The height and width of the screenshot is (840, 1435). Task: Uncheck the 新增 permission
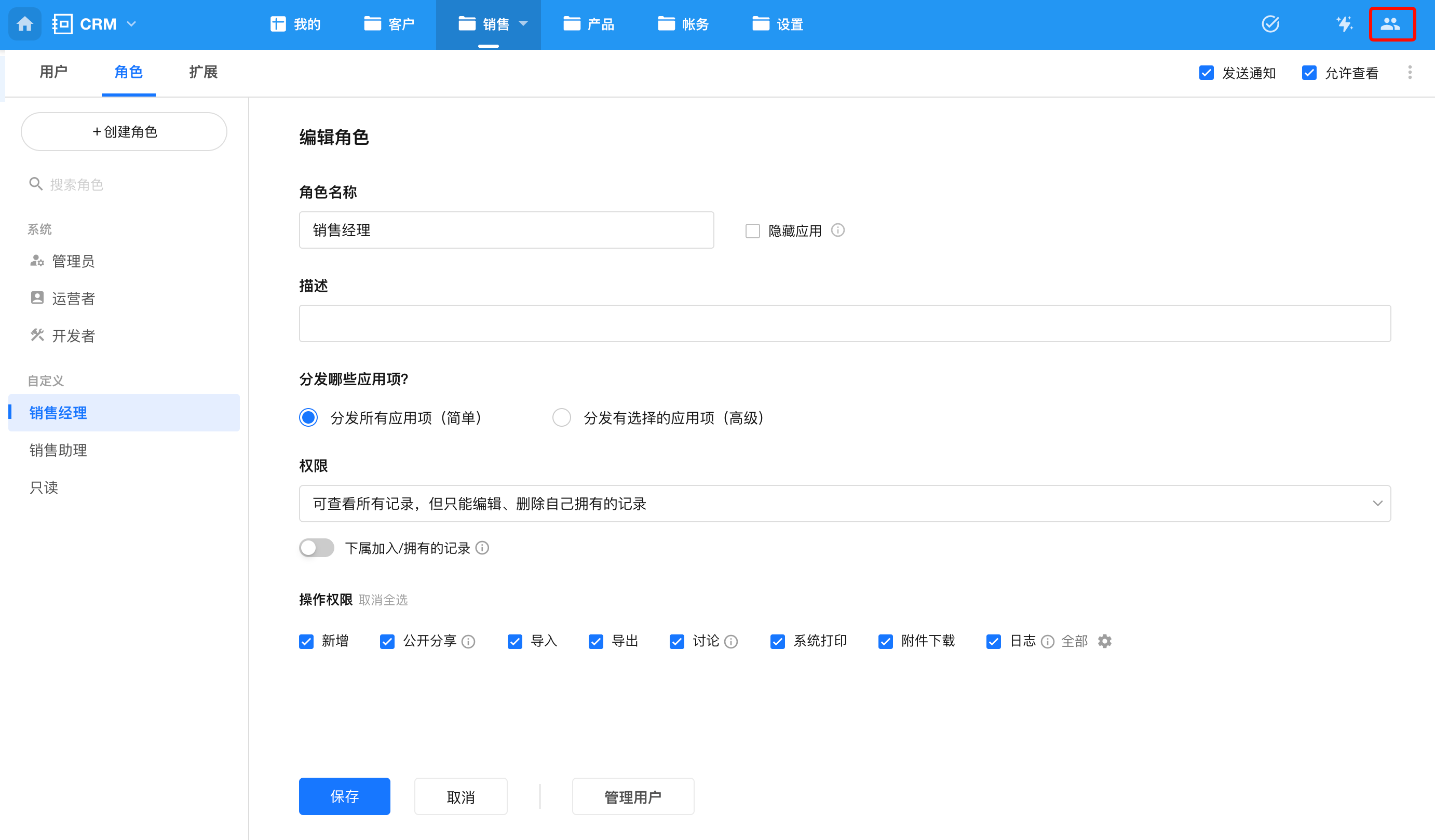306,642
